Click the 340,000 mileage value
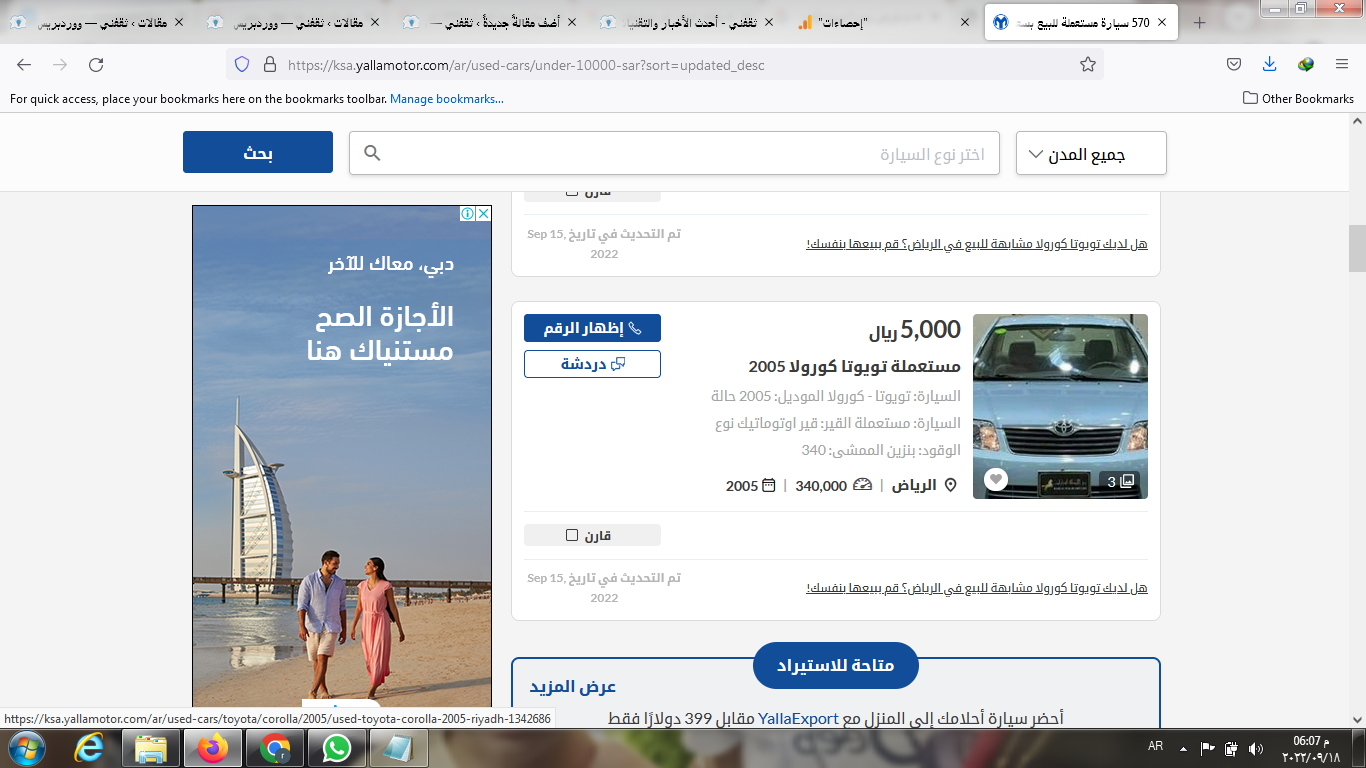The height and width of the screenshot is (768, 1366). point(822,486)
